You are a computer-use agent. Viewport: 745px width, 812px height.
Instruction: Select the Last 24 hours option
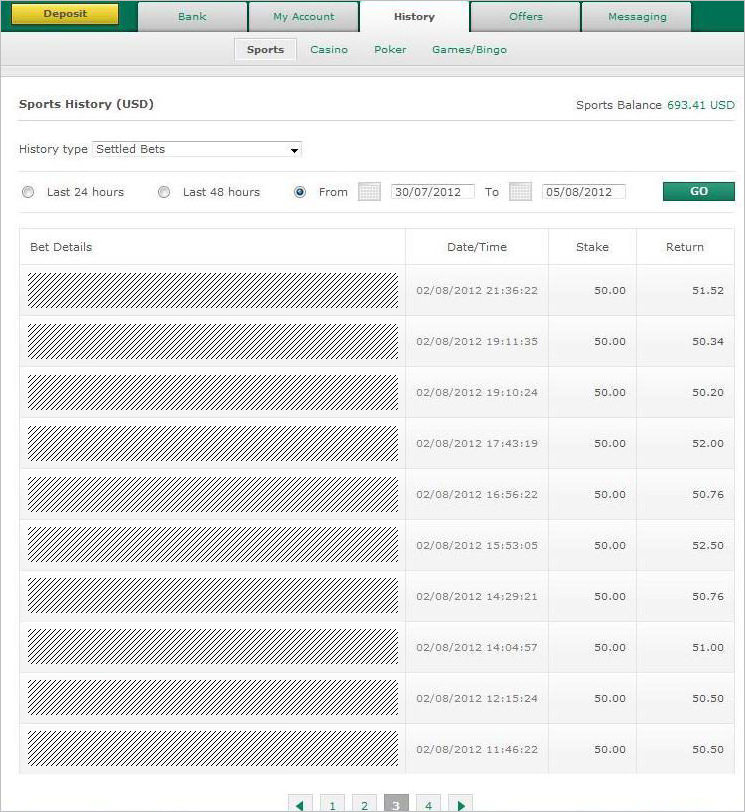click(x=28, y=192)
